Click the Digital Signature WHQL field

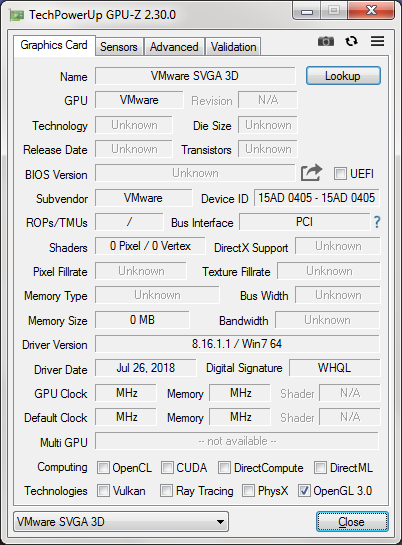334,368
